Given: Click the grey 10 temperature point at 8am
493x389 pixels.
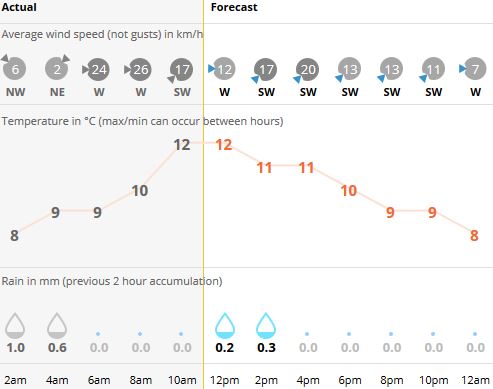Looking at the screenshot, I should [x=140, y=191].
